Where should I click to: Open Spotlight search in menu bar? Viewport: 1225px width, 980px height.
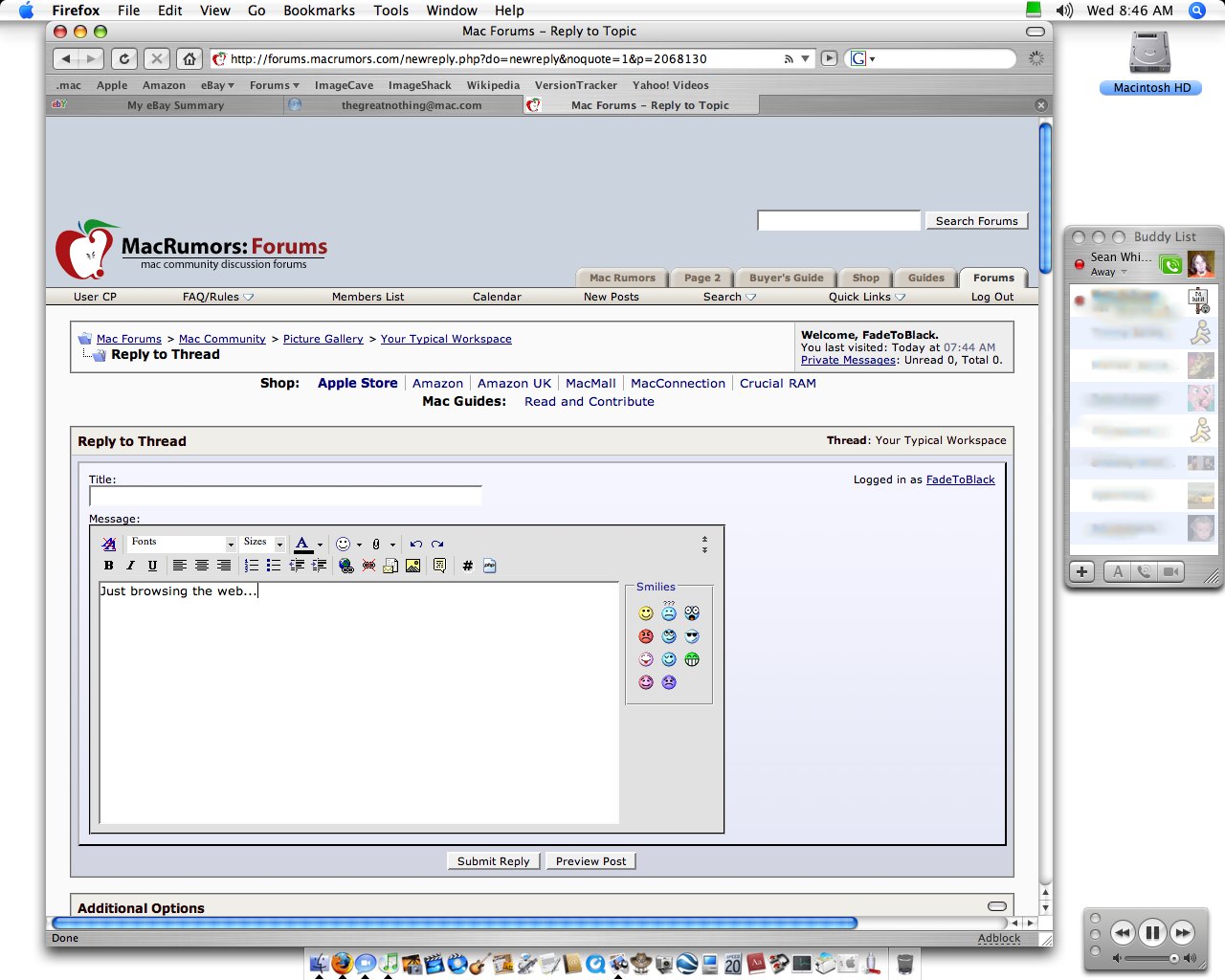coord(1196,11)
